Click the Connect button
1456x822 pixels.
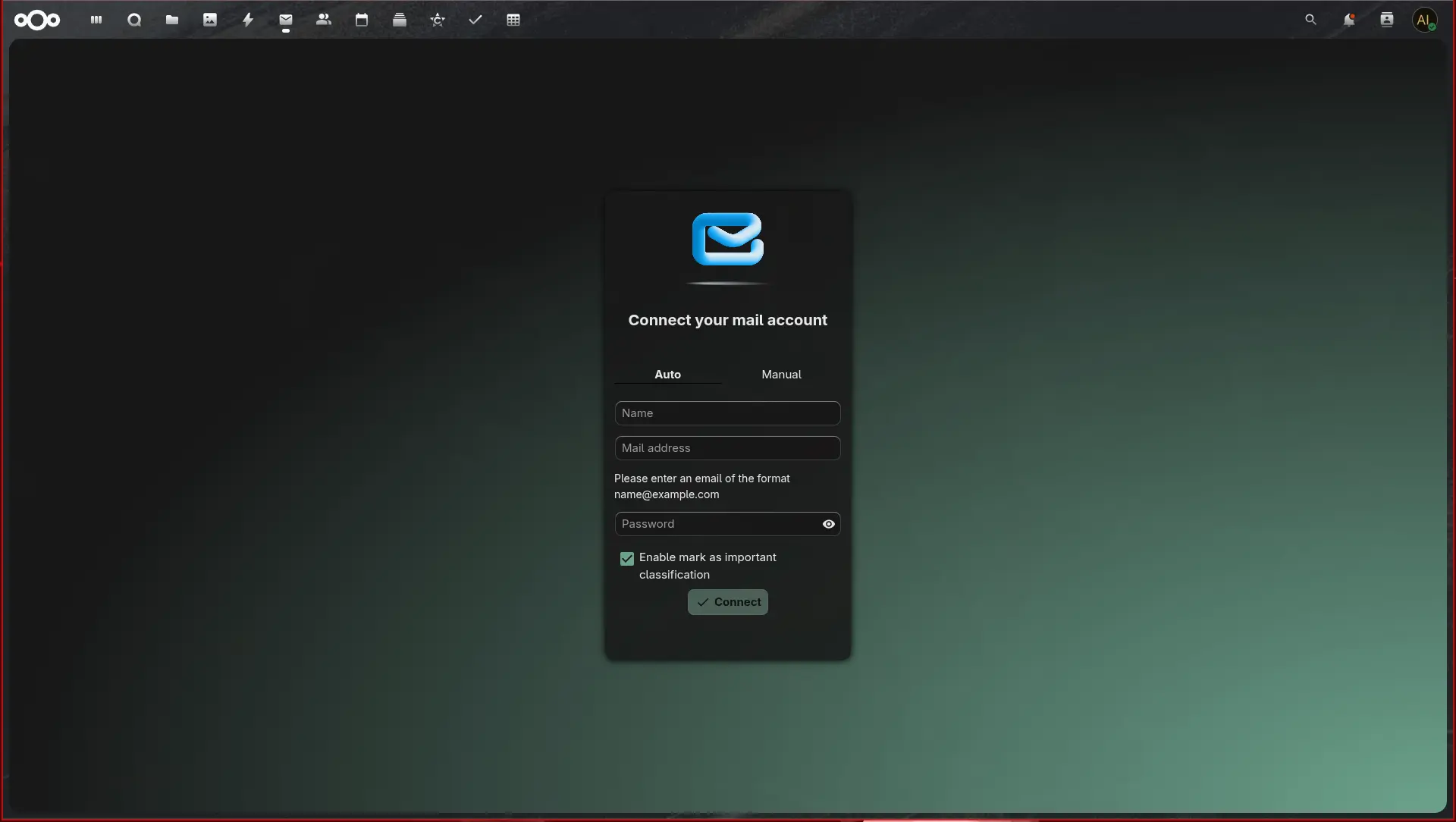(728, 602)
